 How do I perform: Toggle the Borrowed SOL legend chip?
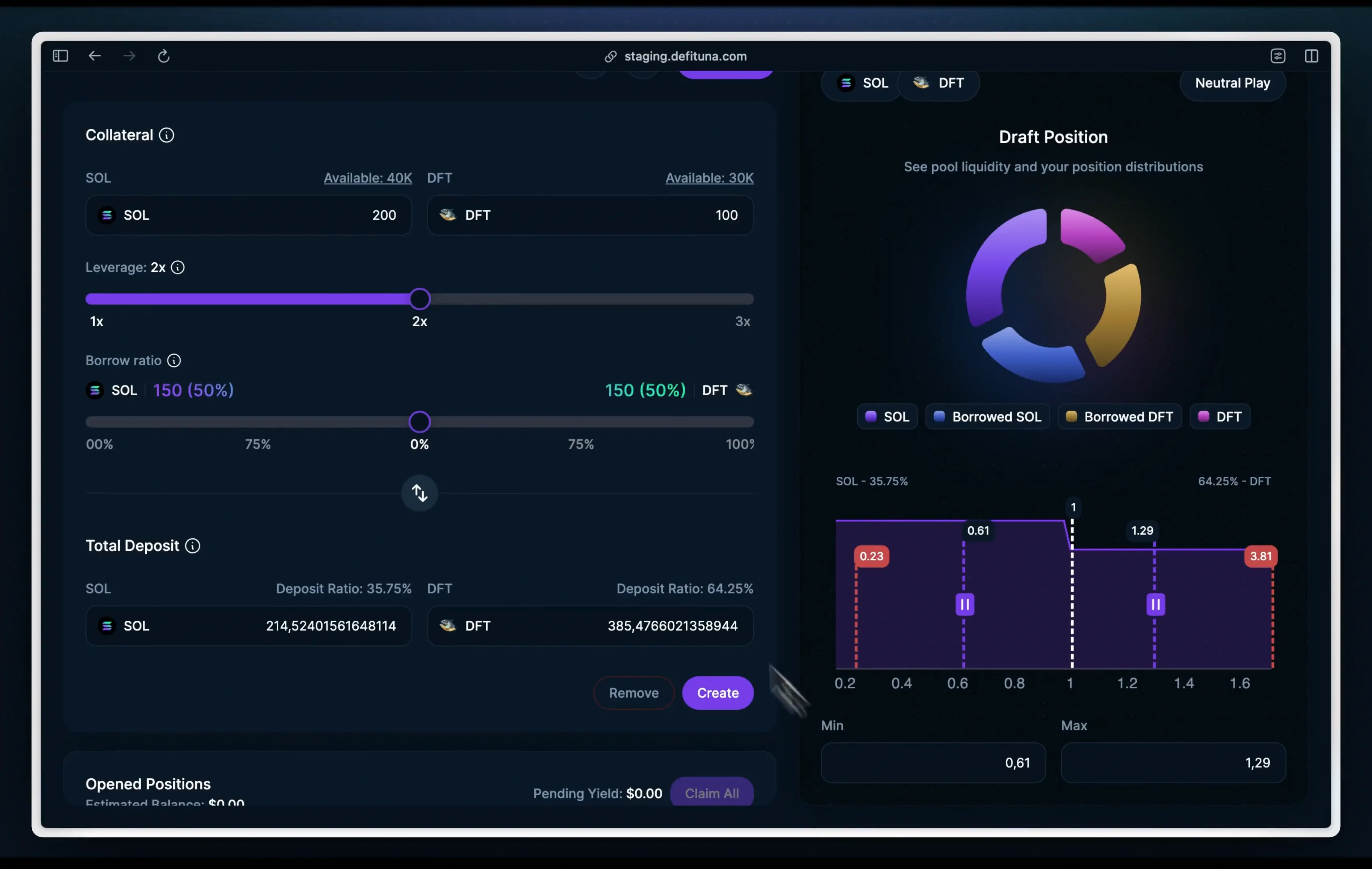click(x=988, y=416)
